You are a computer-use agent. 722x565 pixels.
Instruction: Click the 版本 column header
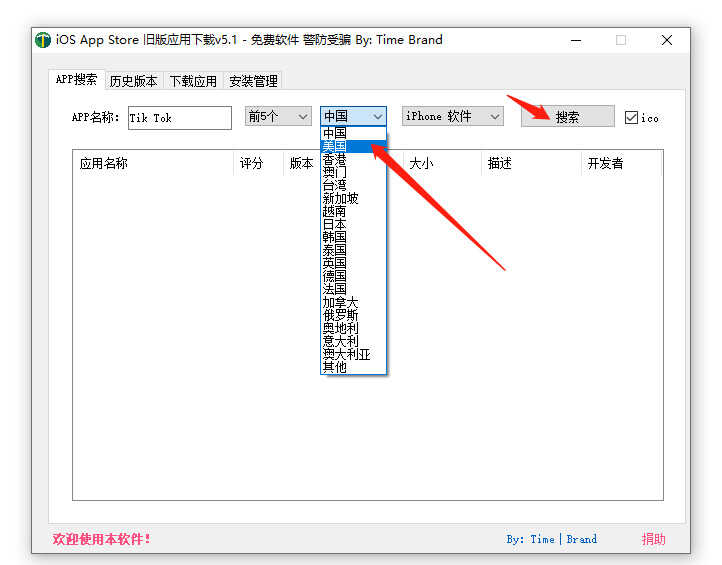click(302, 163)
